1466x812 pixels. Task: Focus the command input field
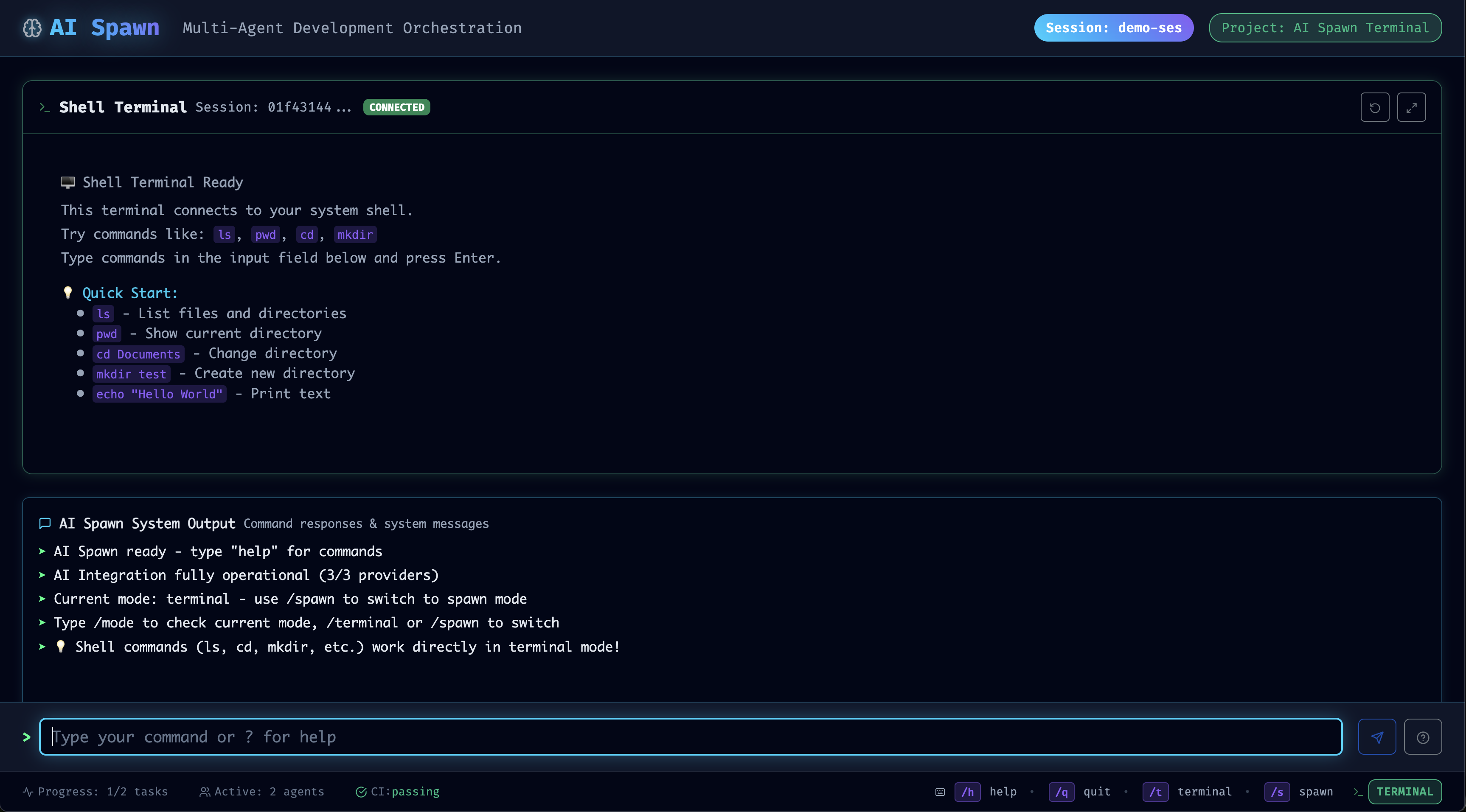(690, 737)
